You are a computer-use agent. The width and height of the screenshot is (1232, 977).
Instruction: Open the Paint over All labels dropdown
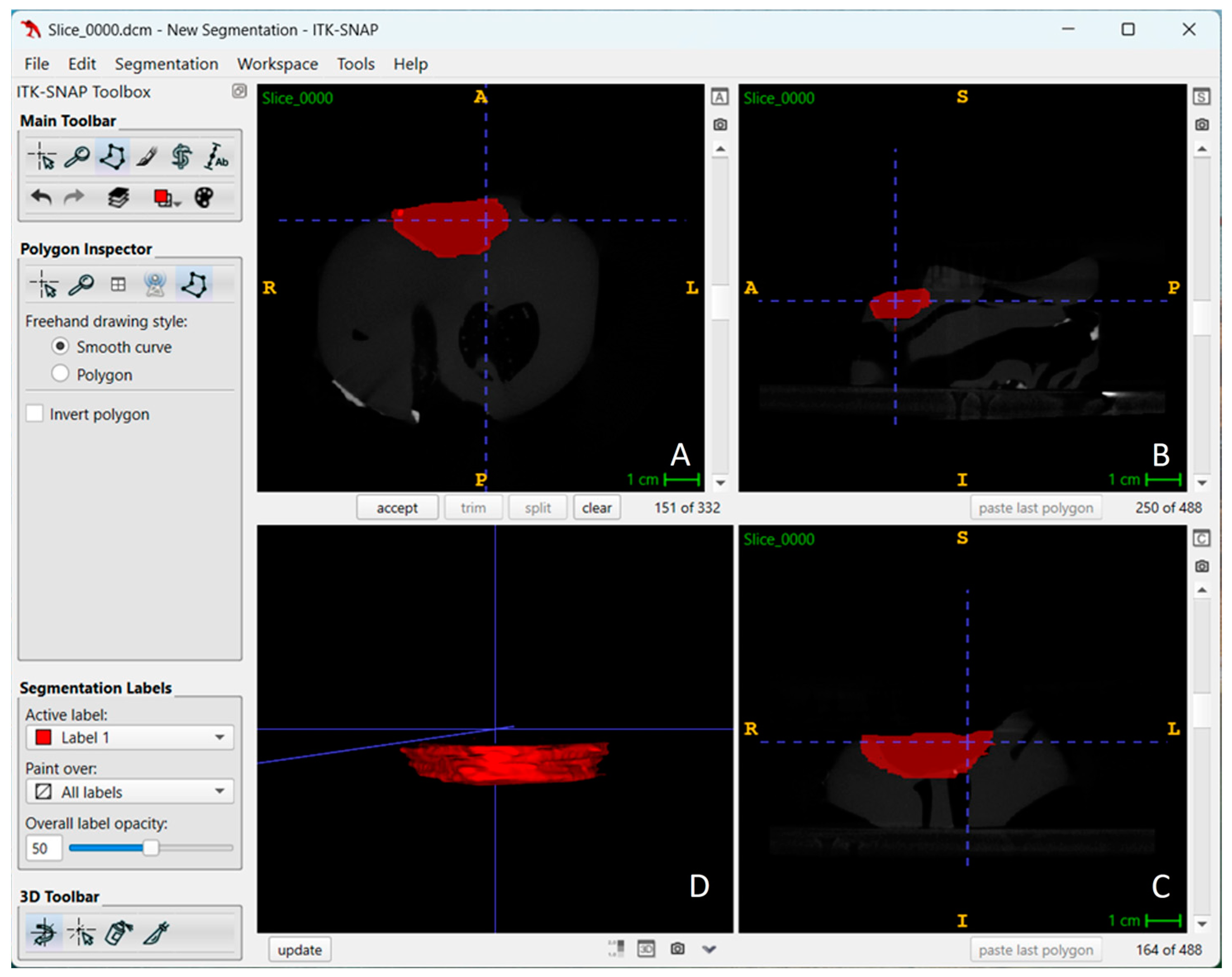pyautogui.click(x=130, y=792)
